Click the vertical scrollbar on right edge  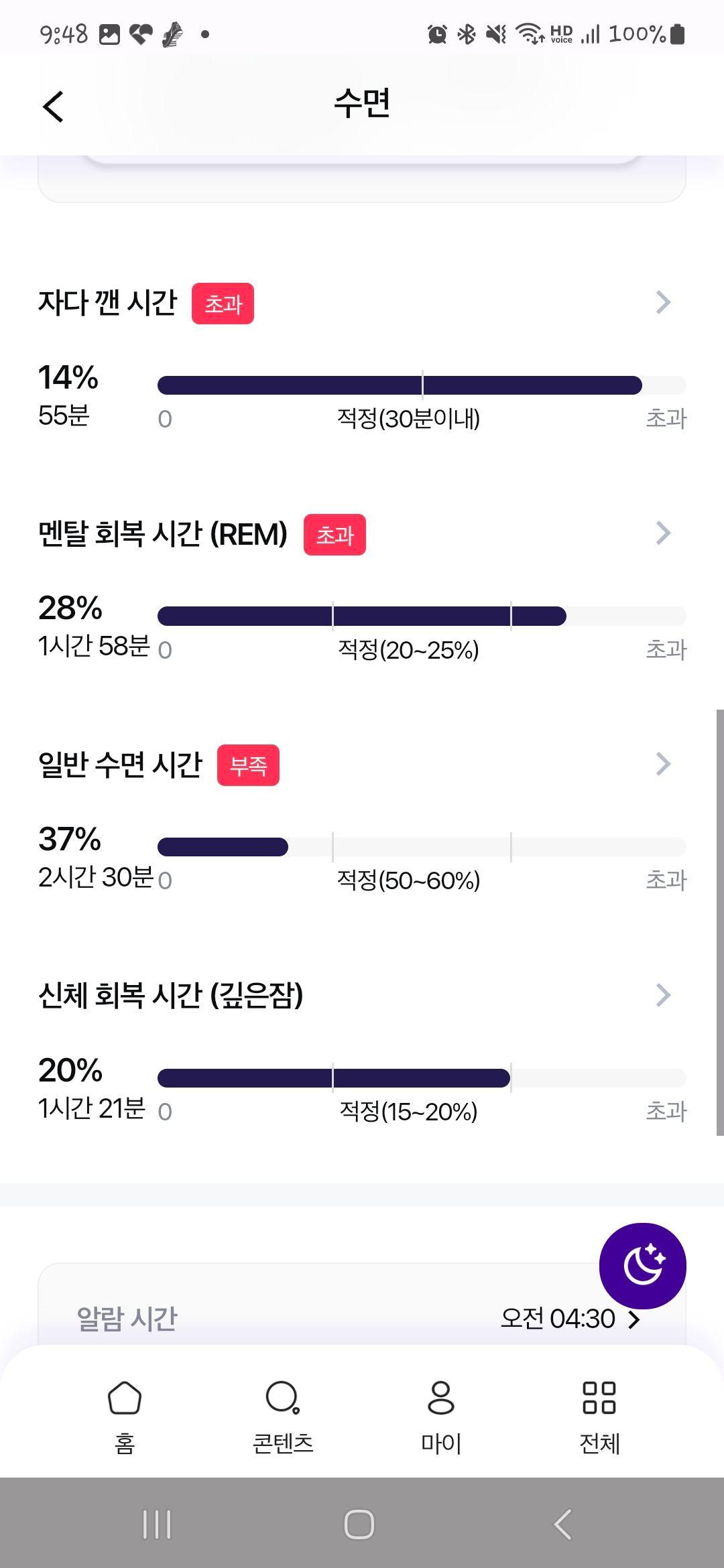coord(720,922)
